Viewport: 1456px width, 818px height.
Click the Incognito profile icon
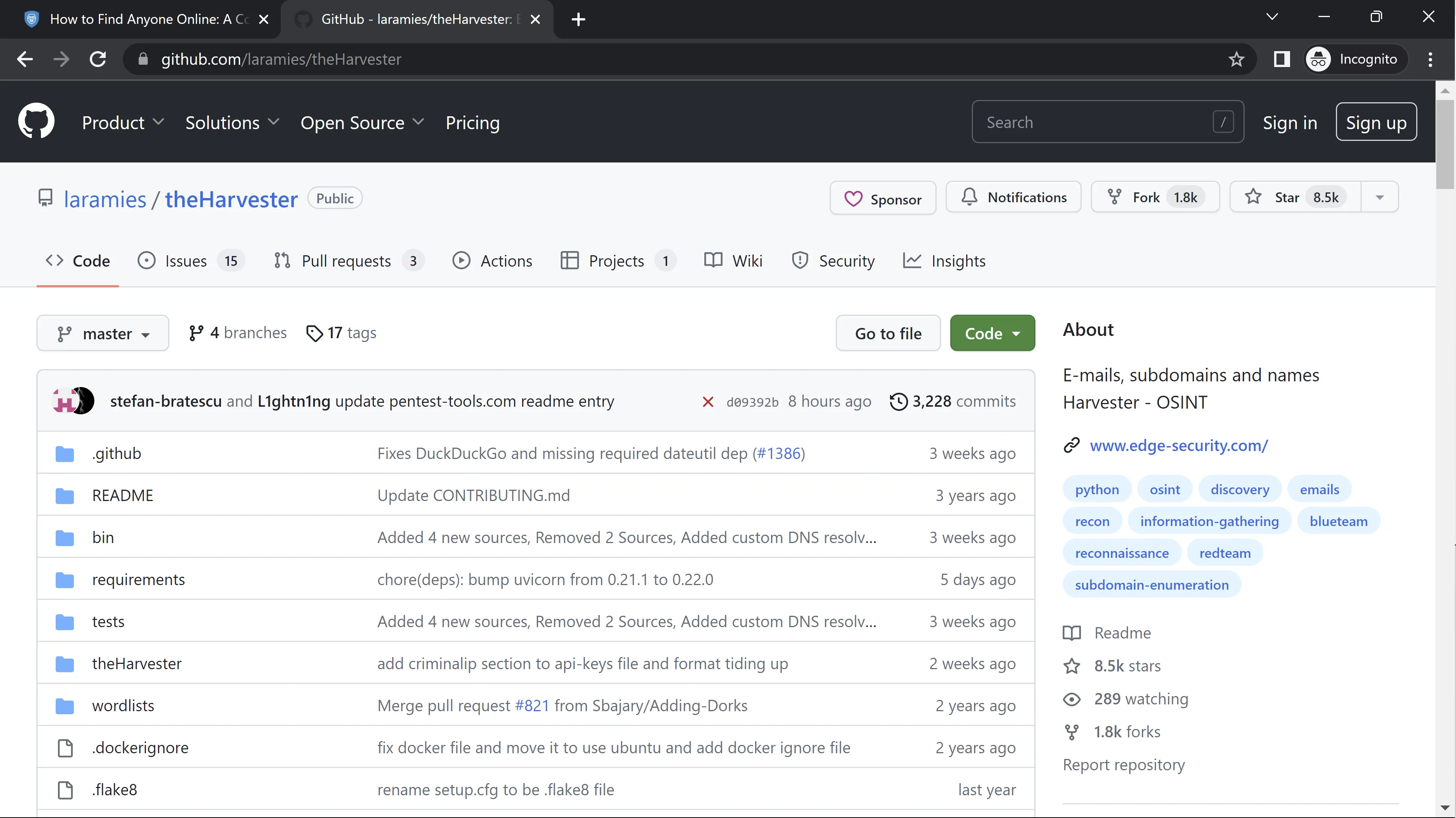pyautogui.click(x=1318, y=59)
